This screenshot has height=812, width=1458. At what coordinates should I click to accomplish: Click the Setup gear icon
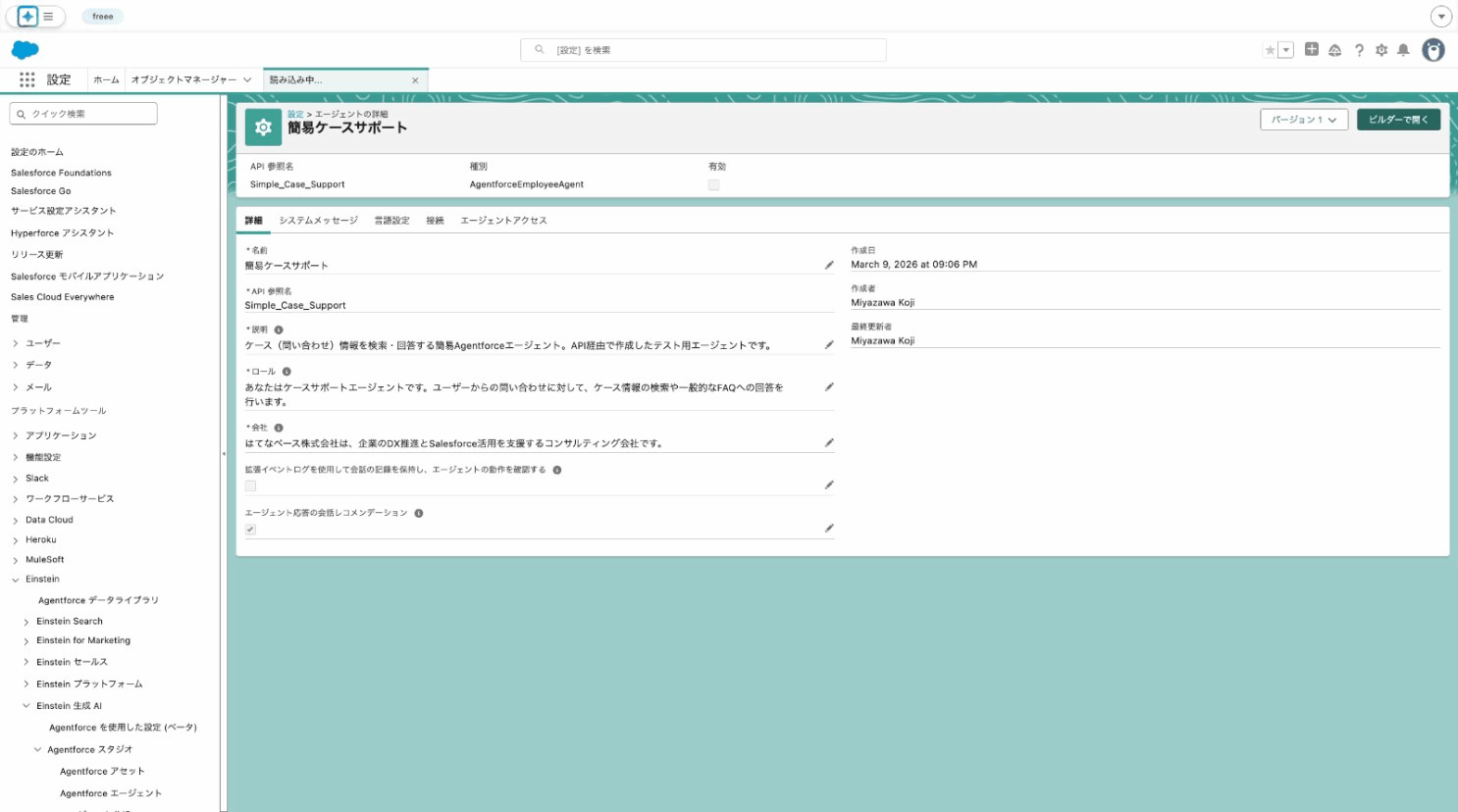click(x=1381, y=49)
